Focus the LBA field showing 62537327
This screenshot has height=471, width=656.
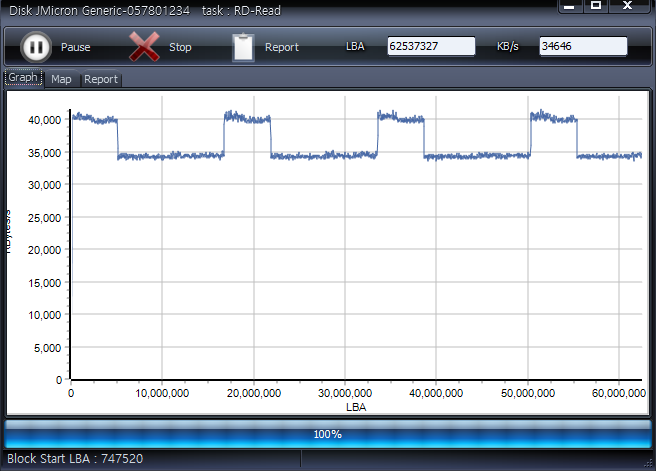pyautogui.click(x=431, y=46)
